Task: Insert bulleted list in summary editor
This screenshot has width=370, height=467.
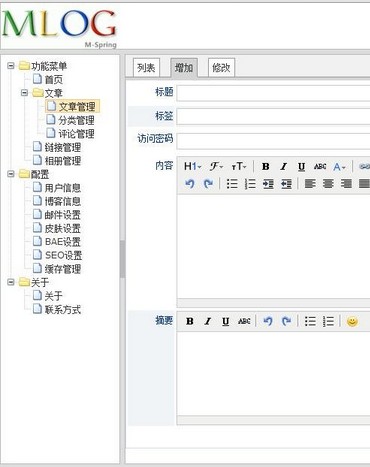Action: 310,321
